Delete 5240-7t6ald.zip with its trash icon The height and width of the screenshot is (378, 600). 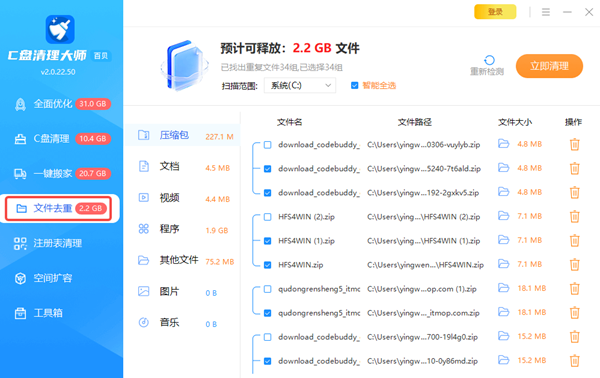click(x=574, y=169)
